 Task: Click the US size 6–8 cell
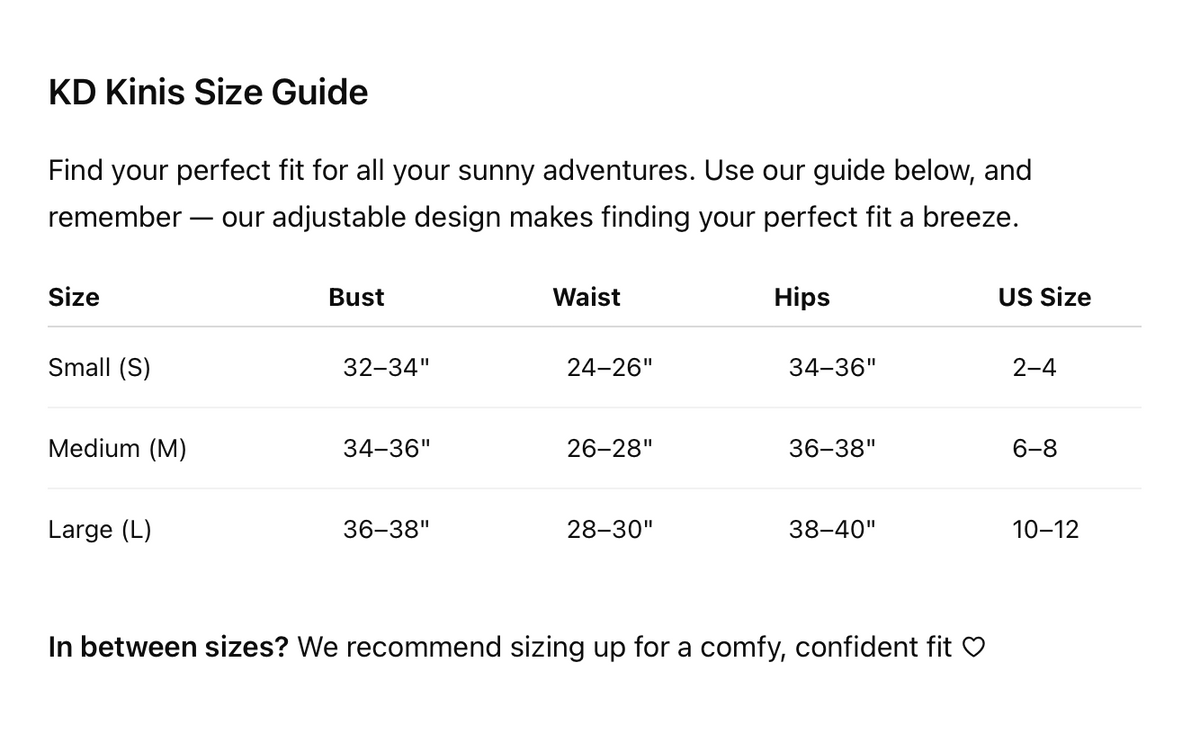(1034, 449)
